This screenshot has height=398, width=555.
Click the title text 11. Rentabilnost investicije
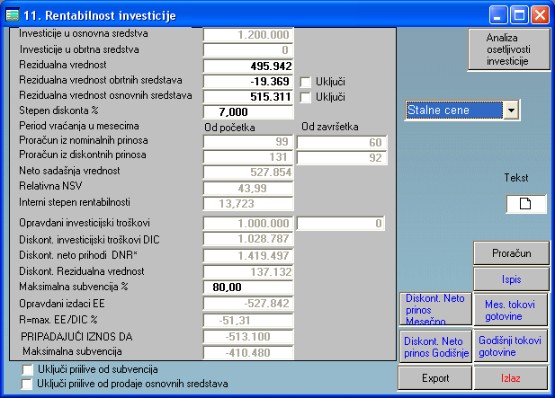[99, 16]
